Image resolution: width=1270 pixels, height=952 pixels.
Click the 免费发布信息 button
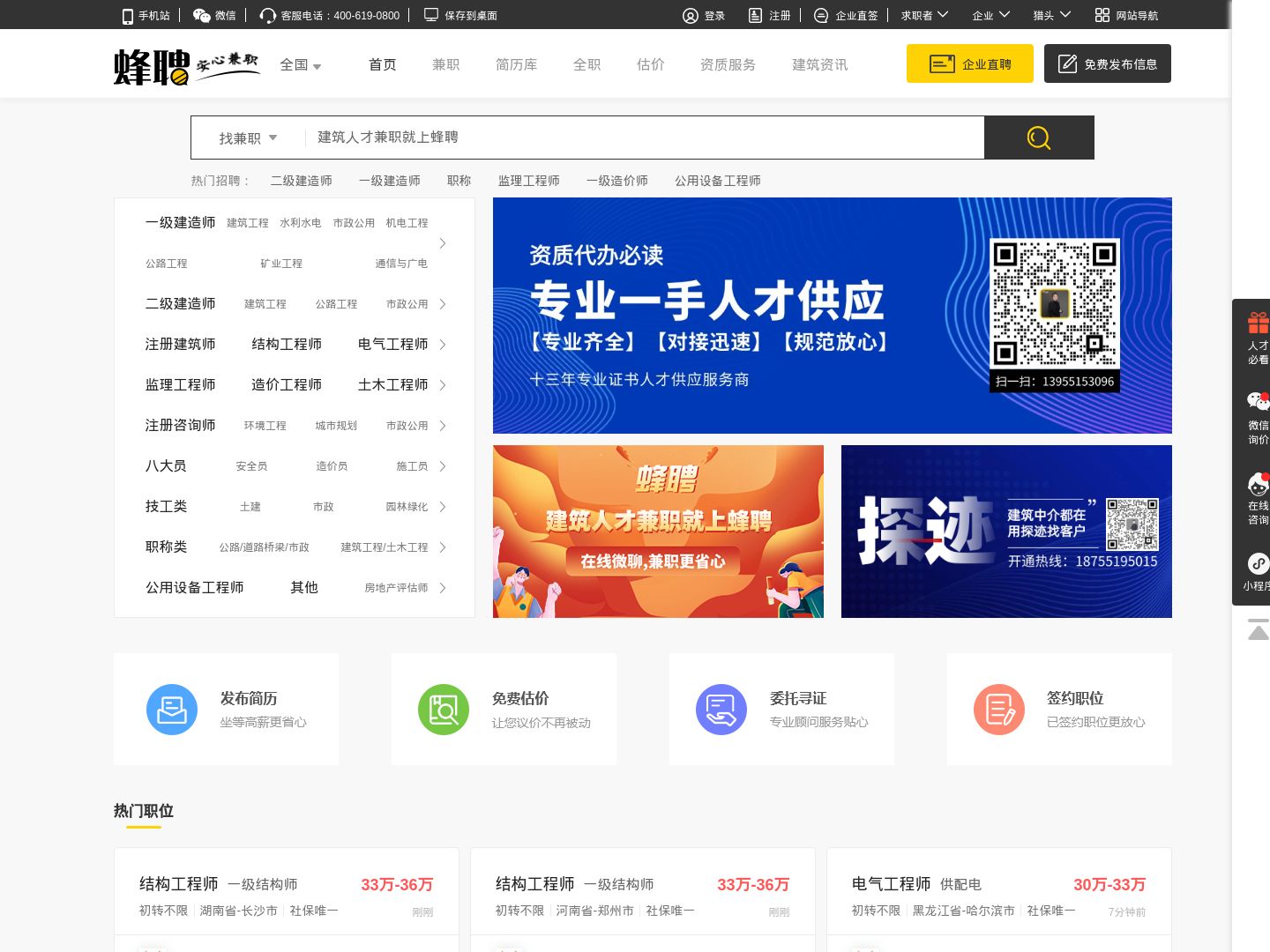(x=1107, y=63)
